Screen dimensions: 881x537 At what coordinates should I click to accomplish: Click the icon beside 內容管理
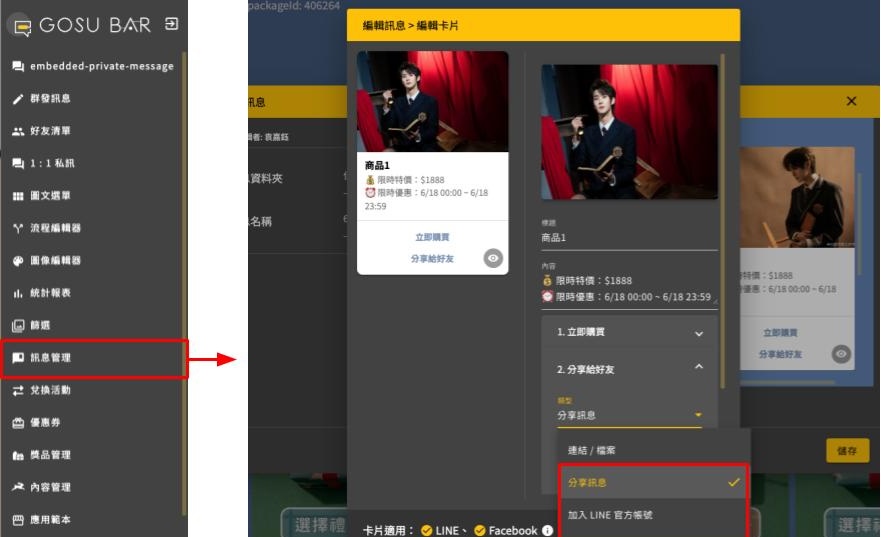click(x=18, y=487)
